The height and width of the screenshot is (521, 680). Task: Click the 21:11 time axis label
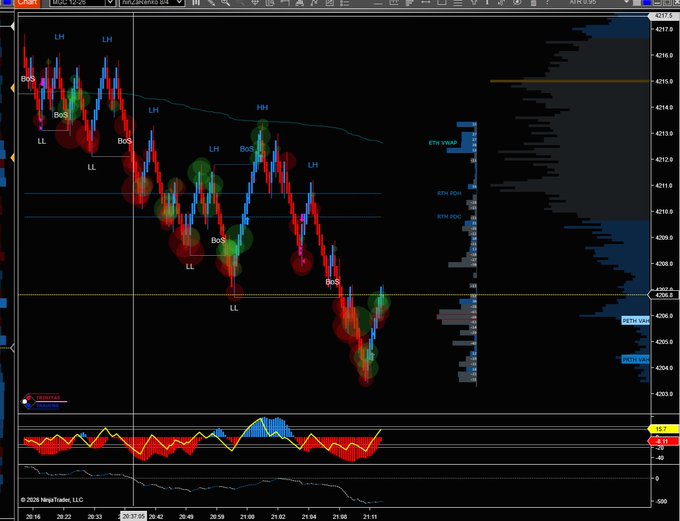(x=369, y=517)
